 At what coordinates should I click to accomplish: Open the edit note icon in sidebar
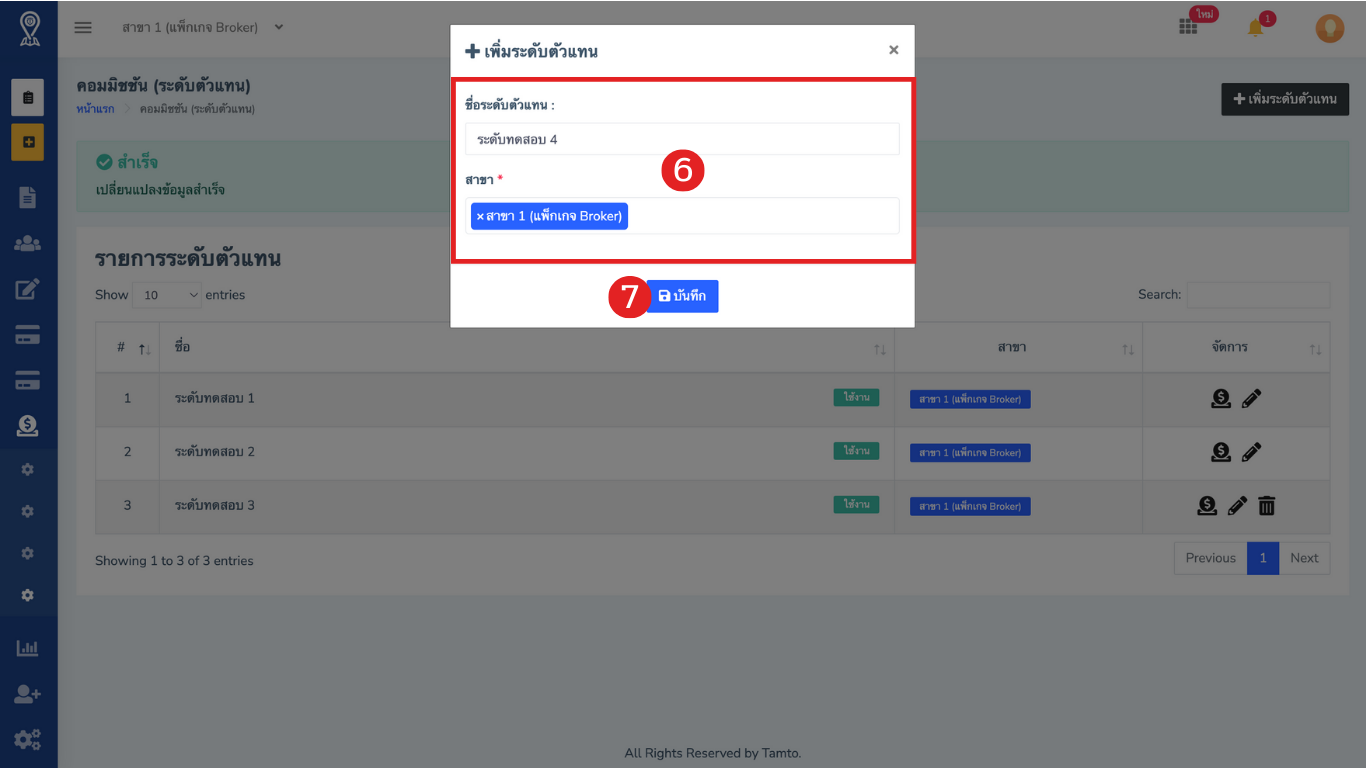28,289
